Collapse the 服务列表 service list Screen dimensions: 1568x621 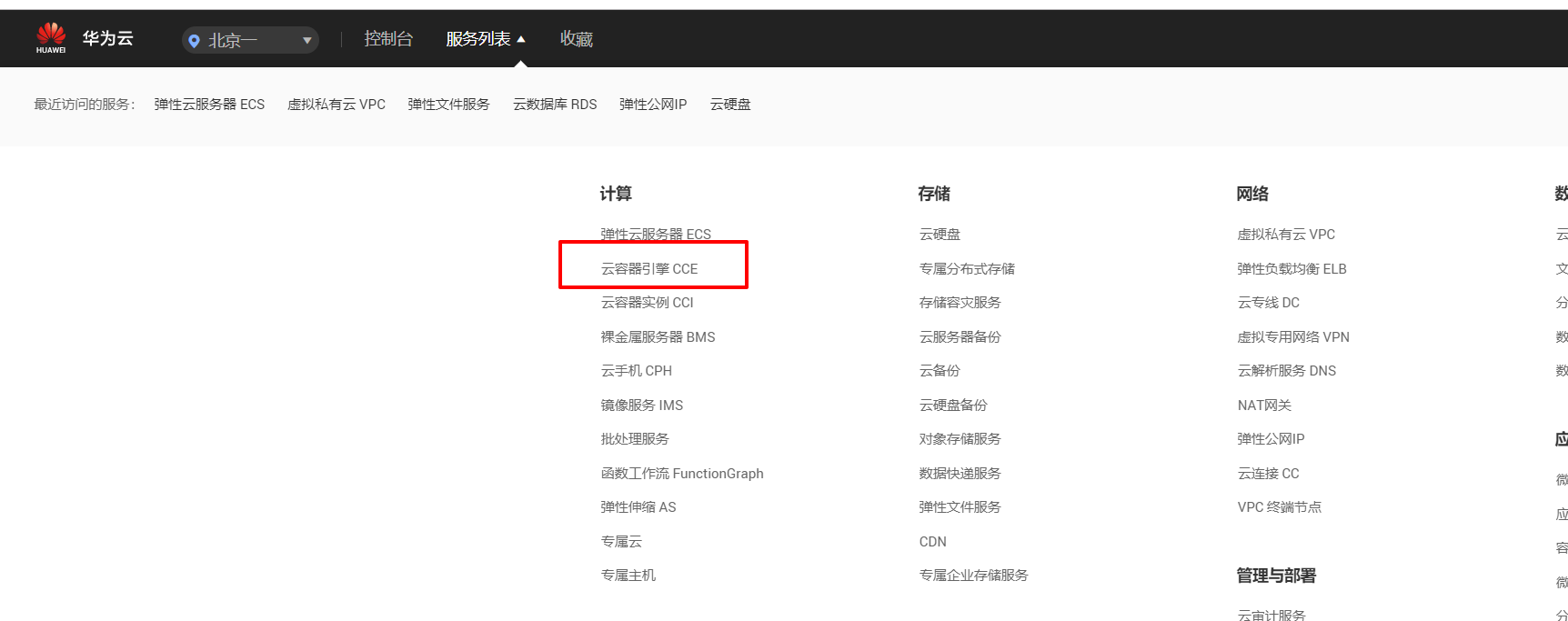click(x=486, y=38)
